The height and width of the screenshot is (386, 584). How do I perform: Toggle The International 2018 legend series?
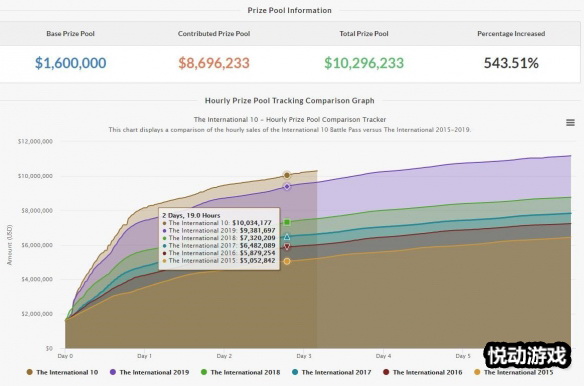tap(240, 372)
